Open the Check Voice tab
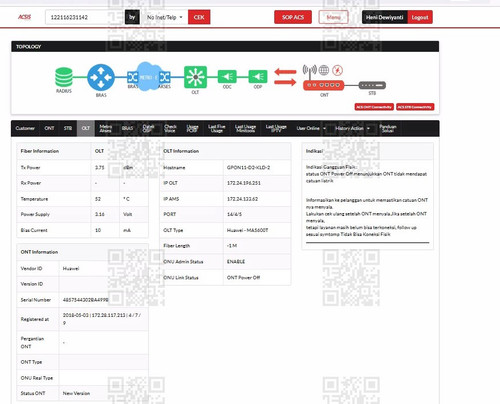This screenshot has height=404, width=500. point(170,128)
